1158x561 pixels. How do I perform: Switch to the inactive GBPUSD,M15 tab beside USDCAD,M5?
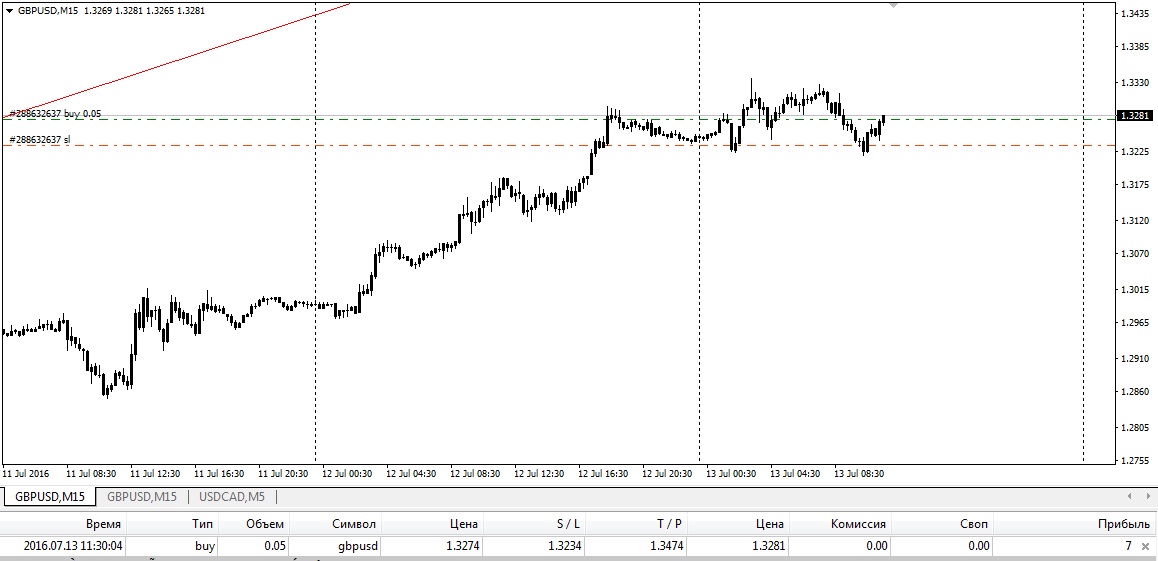click(142, 497)
